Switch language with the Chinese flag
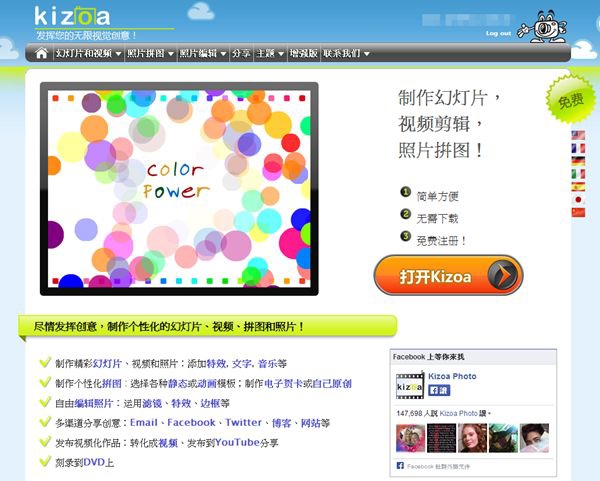The image size is (600, 481). click(578, 212)
